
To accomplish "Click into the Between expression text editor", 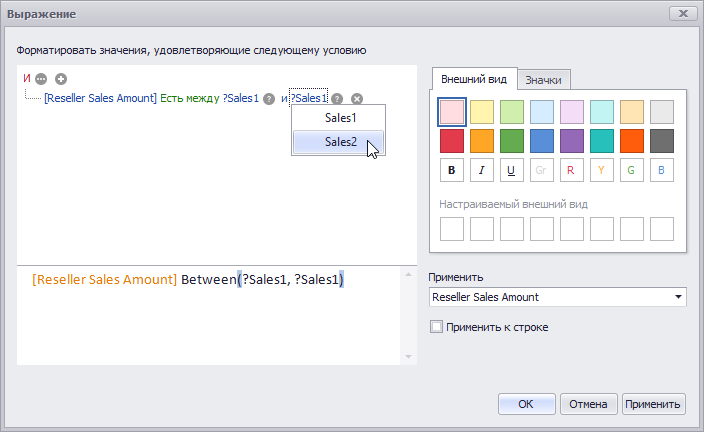I will click(x=208, y=315).
